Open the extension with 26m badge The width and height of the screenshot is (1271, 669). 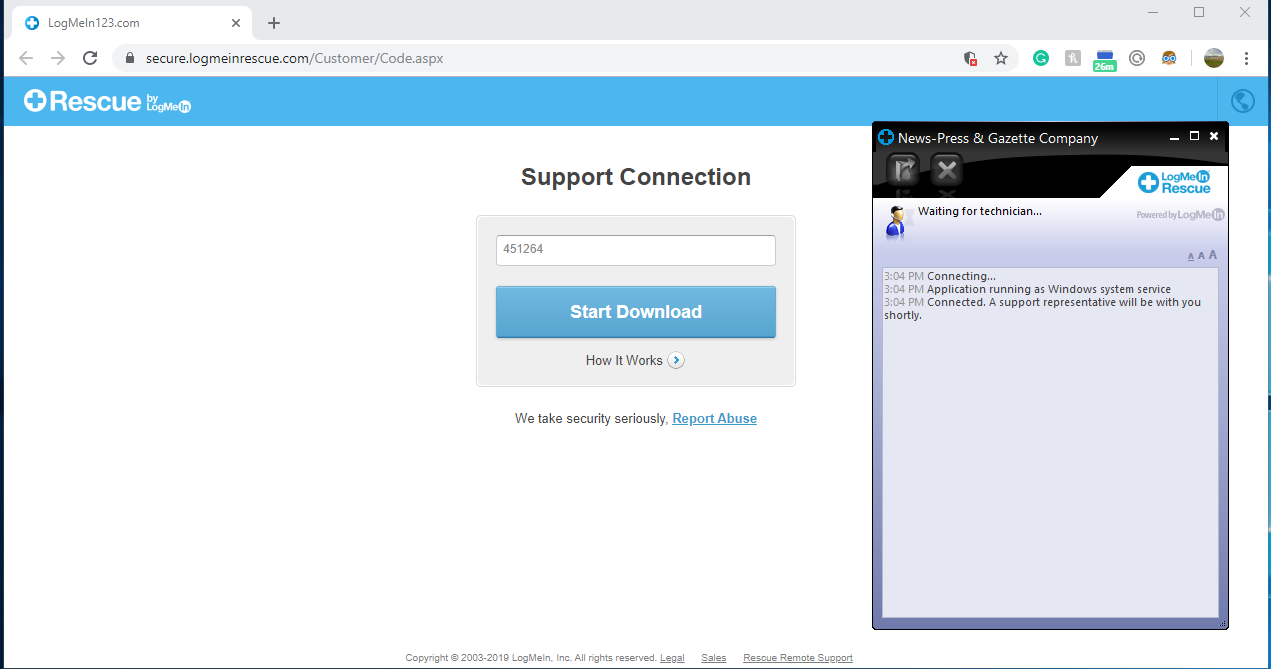(1104, 60)
